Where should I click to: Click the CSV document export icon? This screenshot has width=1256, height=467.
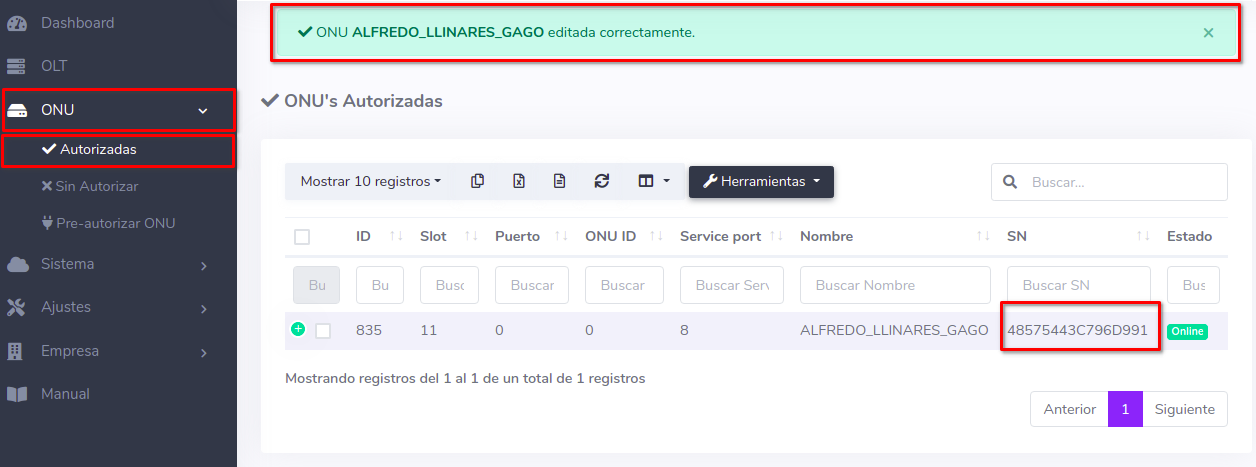[x=560, y=181]
